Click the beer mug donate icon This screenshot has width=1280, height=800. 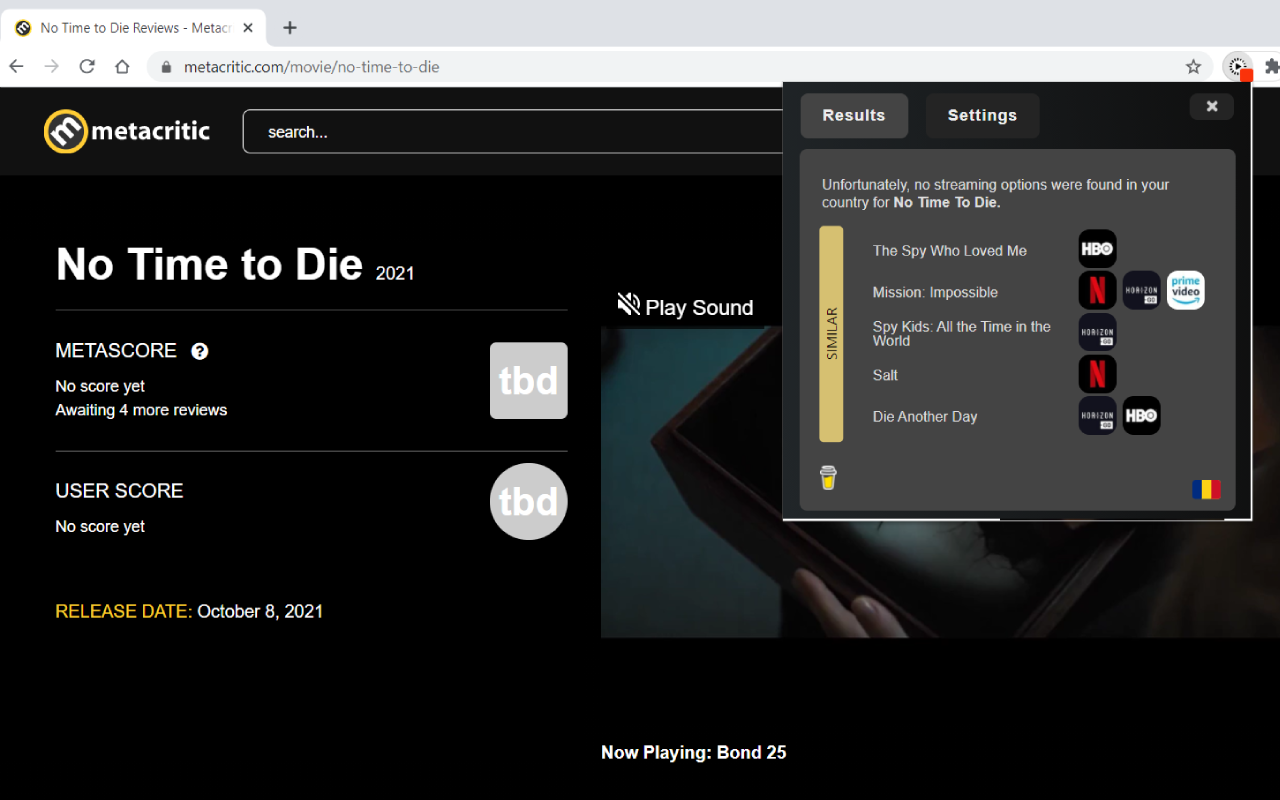point(828,478)
